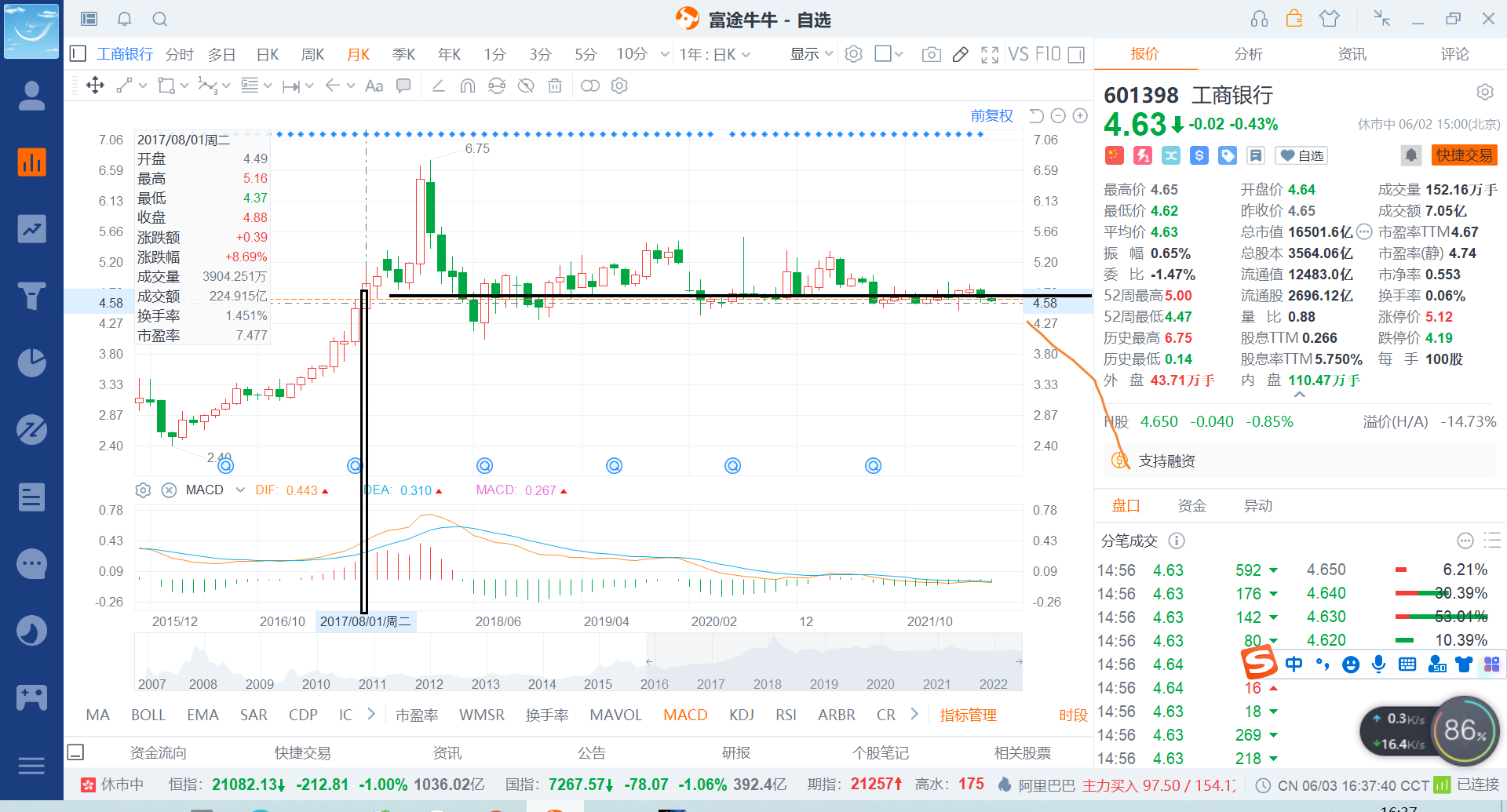
Task: Switch to the 分时 intraday tab
Action: pos(179,54)
